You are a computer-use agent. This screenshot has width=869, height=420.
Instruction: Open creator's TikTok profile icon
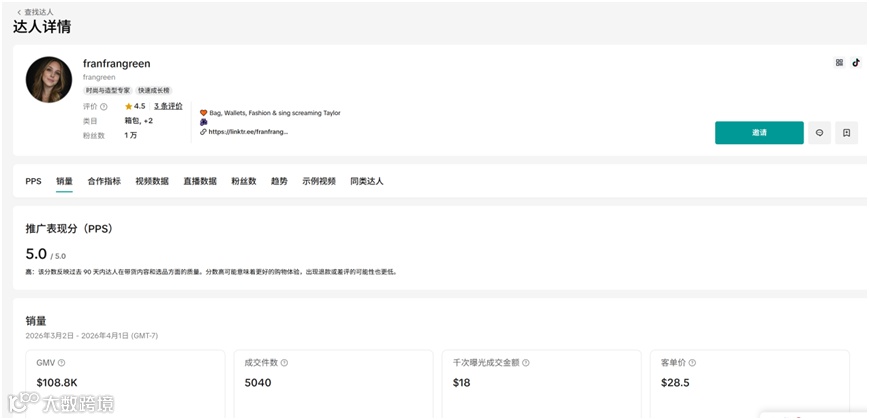coord(856,63)
